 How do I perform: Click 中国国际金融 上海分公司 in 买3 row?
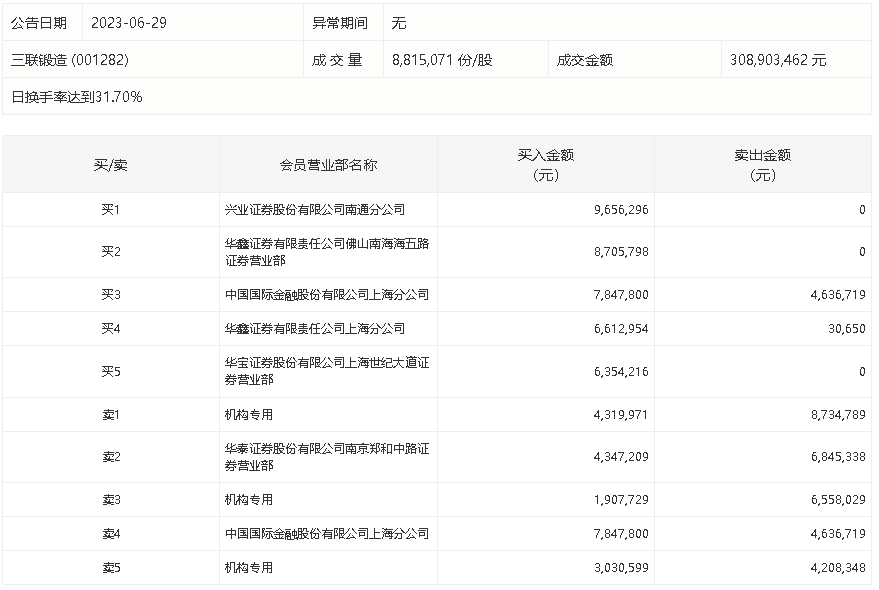pyautogui.click(x=327, y=294)
